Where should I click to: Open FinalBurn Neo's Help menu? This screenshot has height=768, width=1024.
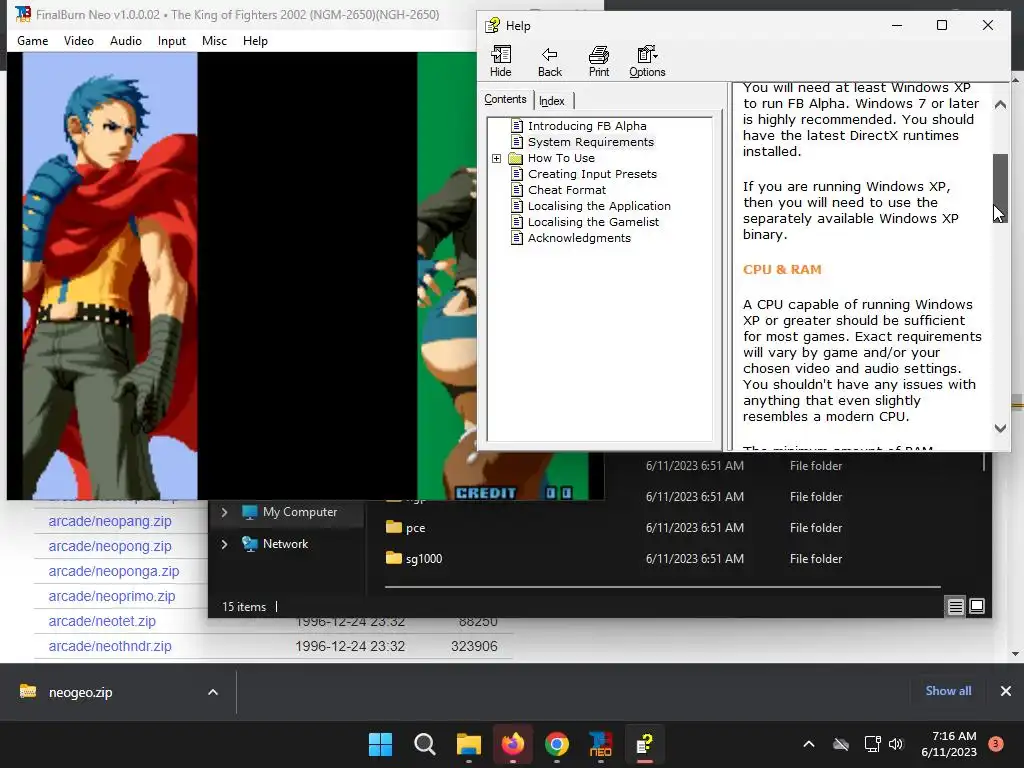pos(255,40)
